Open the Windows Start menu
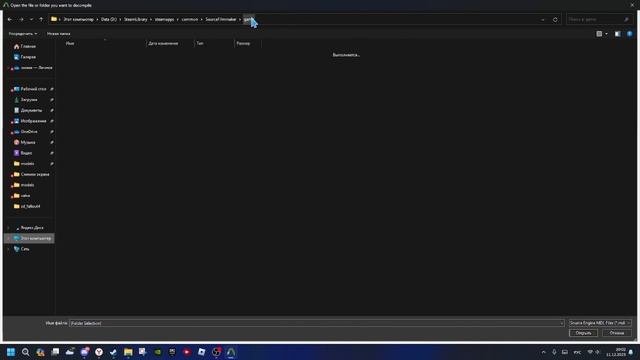 (11, 352)
